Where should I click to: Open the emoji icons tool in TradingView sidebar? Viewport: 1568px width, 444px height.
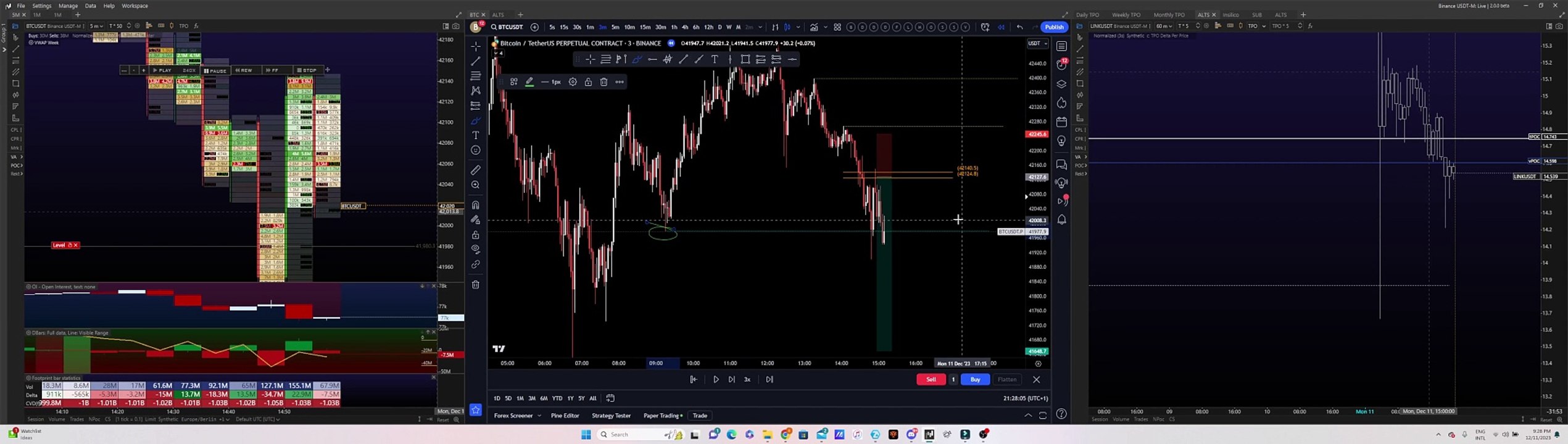[x=475, y=150]
